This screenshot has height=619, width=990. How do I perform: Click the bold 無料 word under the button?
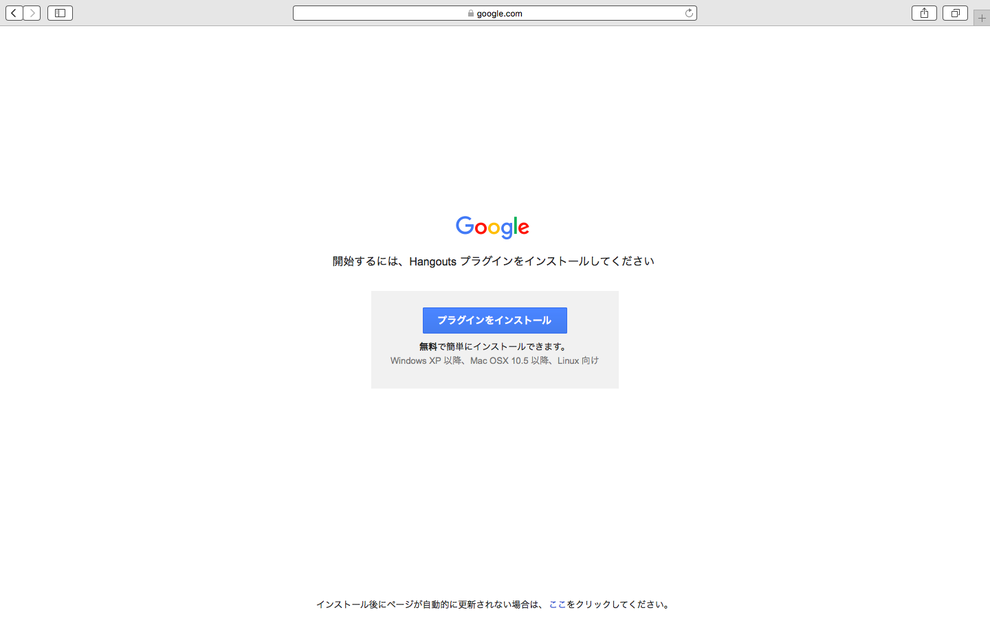click(x=428, y=346)
